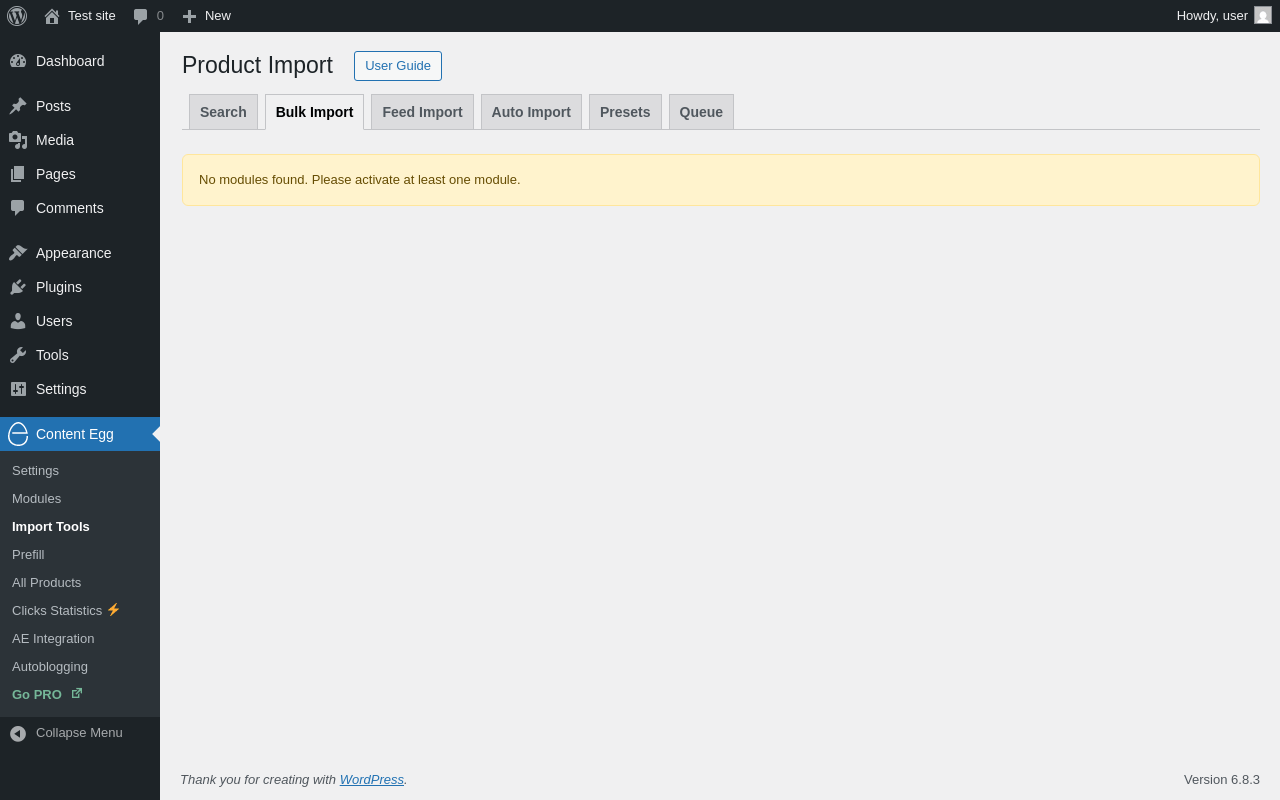Click the Appearance paintbrush icon
Screen dimensions: 1280x800
click(18, 253)
